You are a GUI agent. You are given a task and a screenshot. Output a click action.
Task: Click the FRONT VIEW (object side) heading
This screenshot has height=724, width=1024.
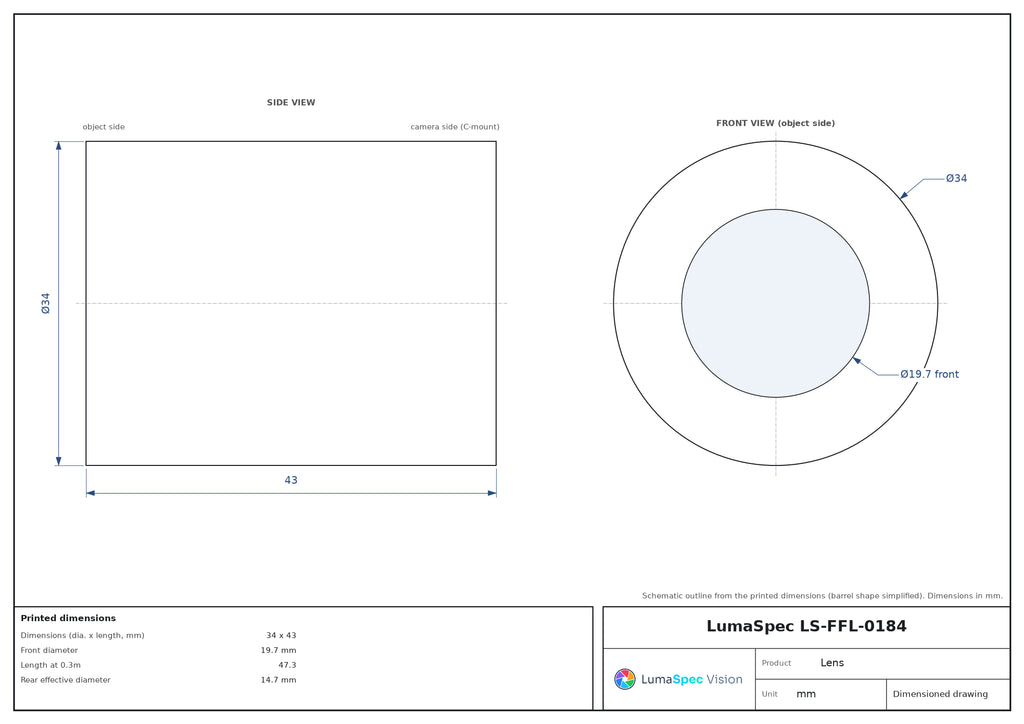point(775,123)
